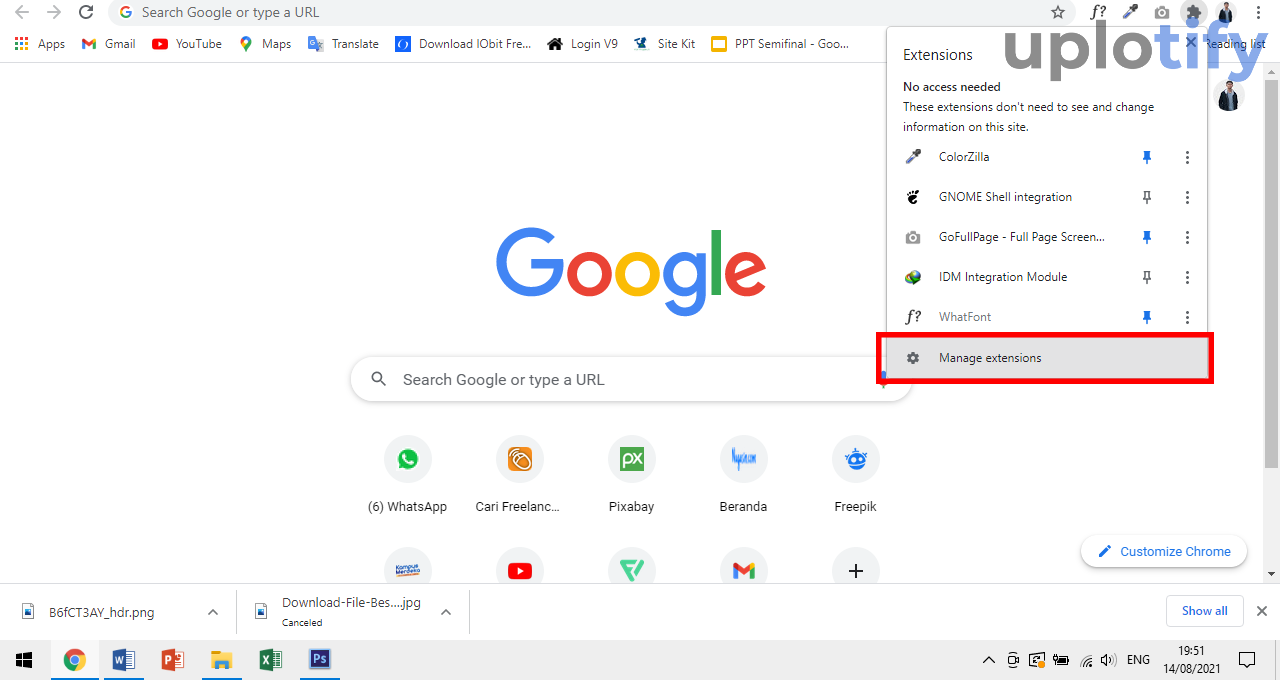The width and height of the screenshot is (1280, 680).
Task: Pin GNOME Shell integration to toolbar
Action: coord(1147,197)
